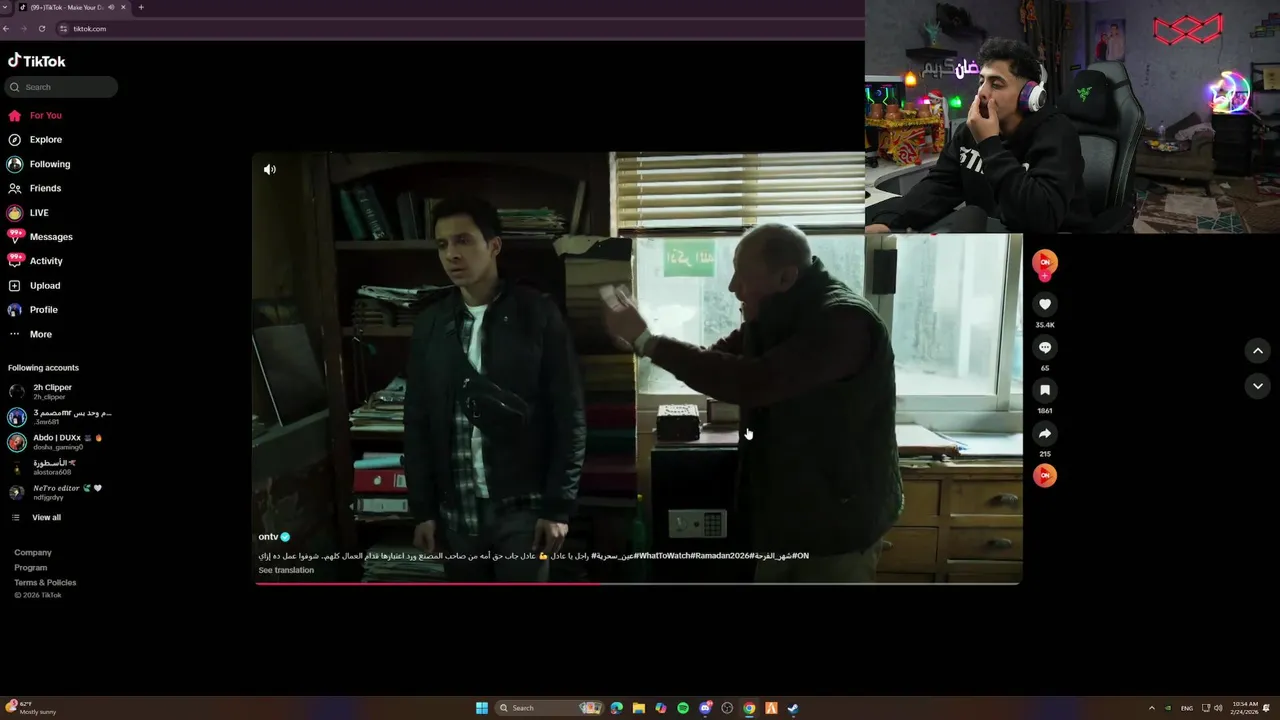Image resolution: width=1280 pixels, height=720 pixels.
Task: Open the Upload page
Action: pos(34,286)
